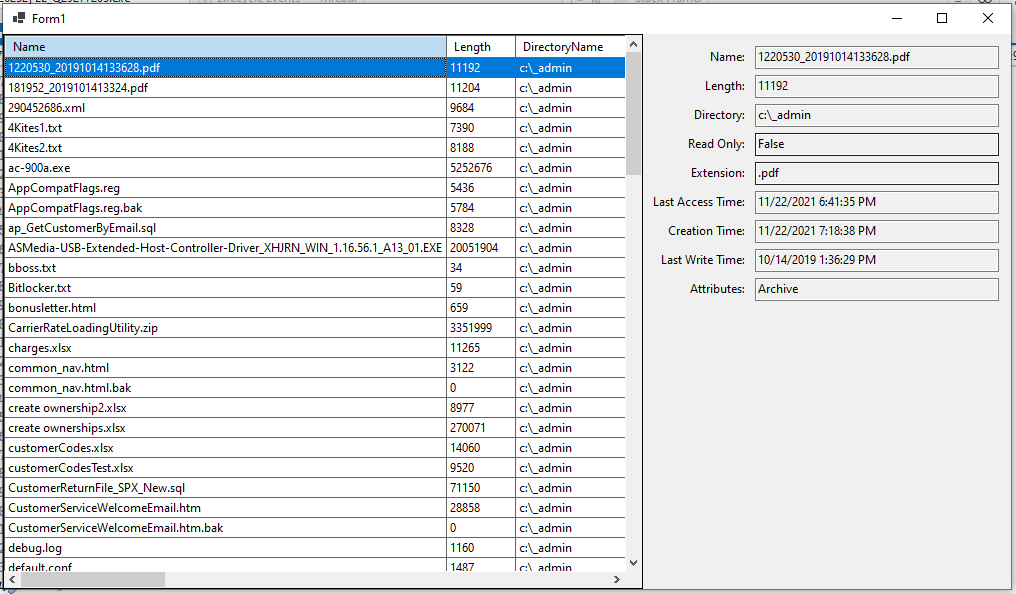The image size is (1016, 594).
Task: Close the Form1 window
Action: (987, 18)
